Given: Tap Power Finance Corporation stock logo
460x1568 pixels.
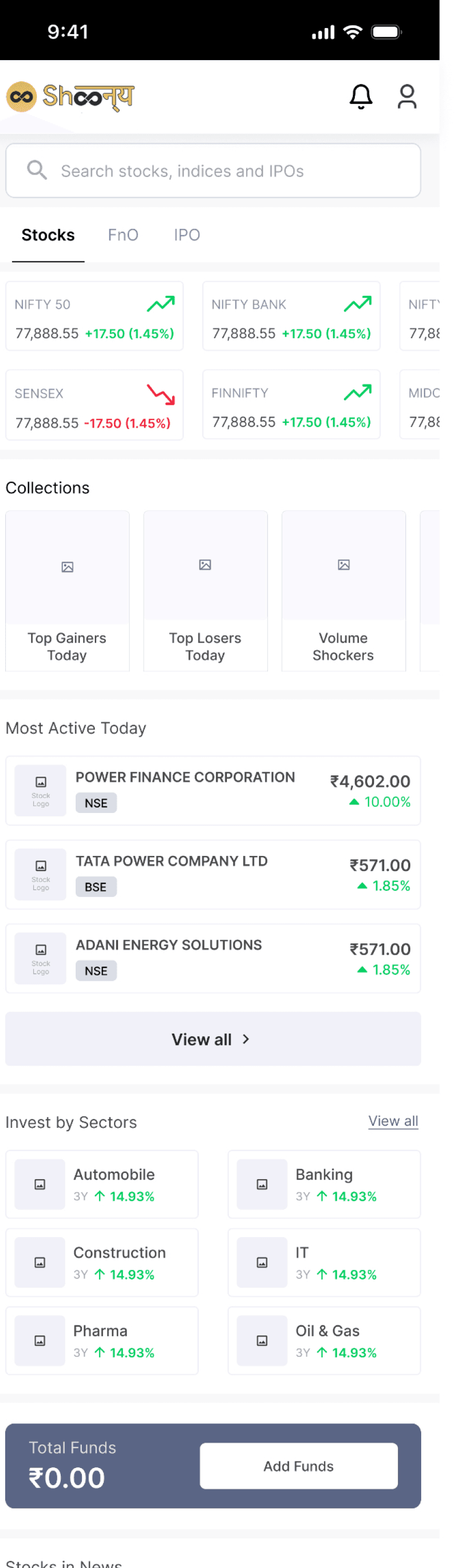Looking at the screenshot, I should click(41, 790).
